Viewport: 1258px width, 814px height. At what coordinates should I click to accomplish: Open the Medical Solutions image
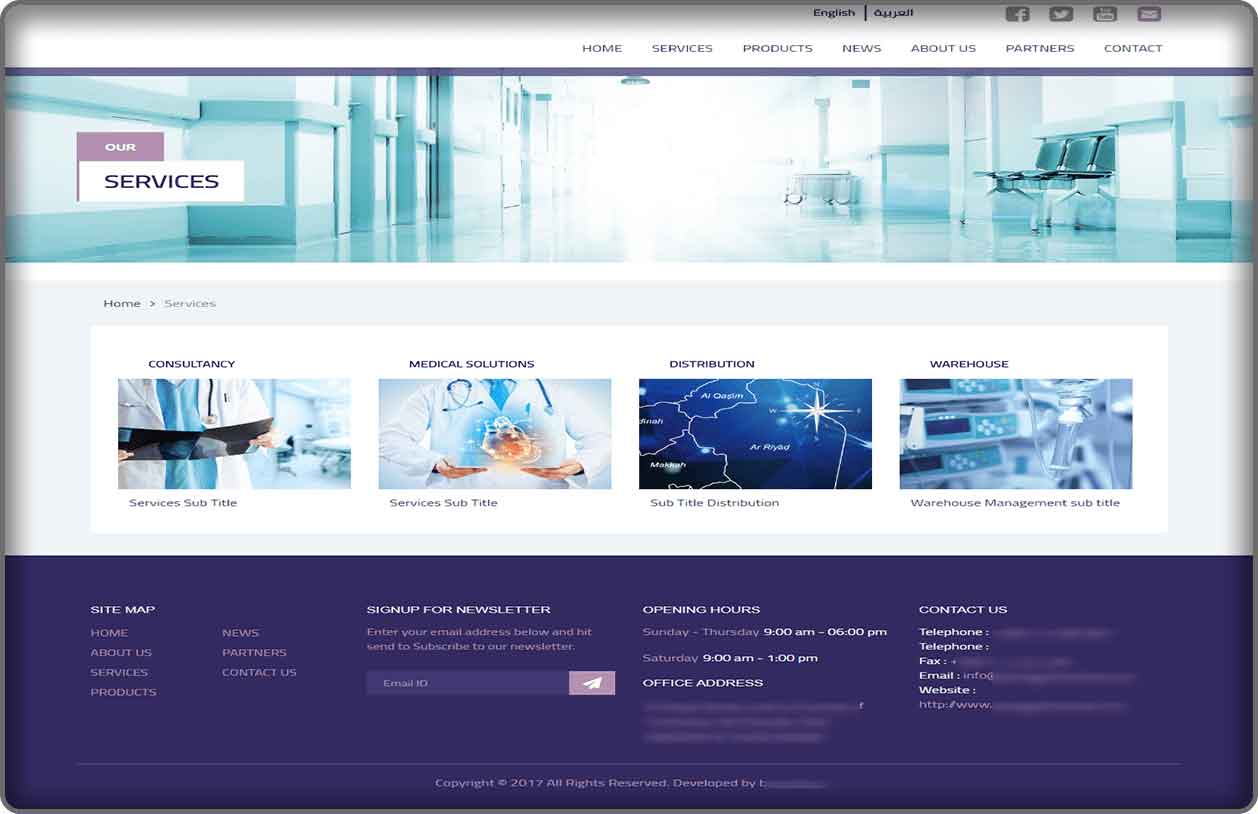[x=494, y=434]
